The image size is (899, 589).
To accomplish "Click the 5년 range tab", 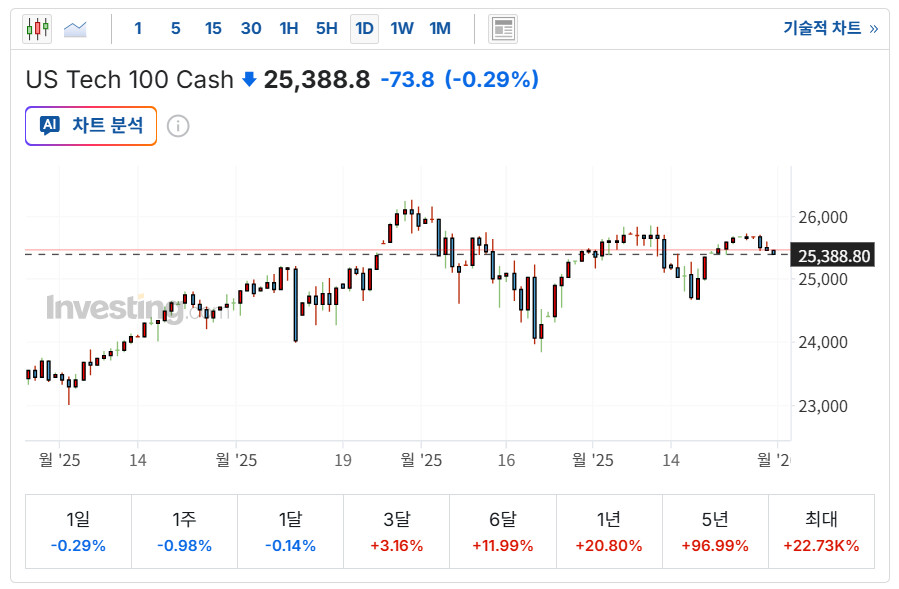I will (x=714, y=532).
